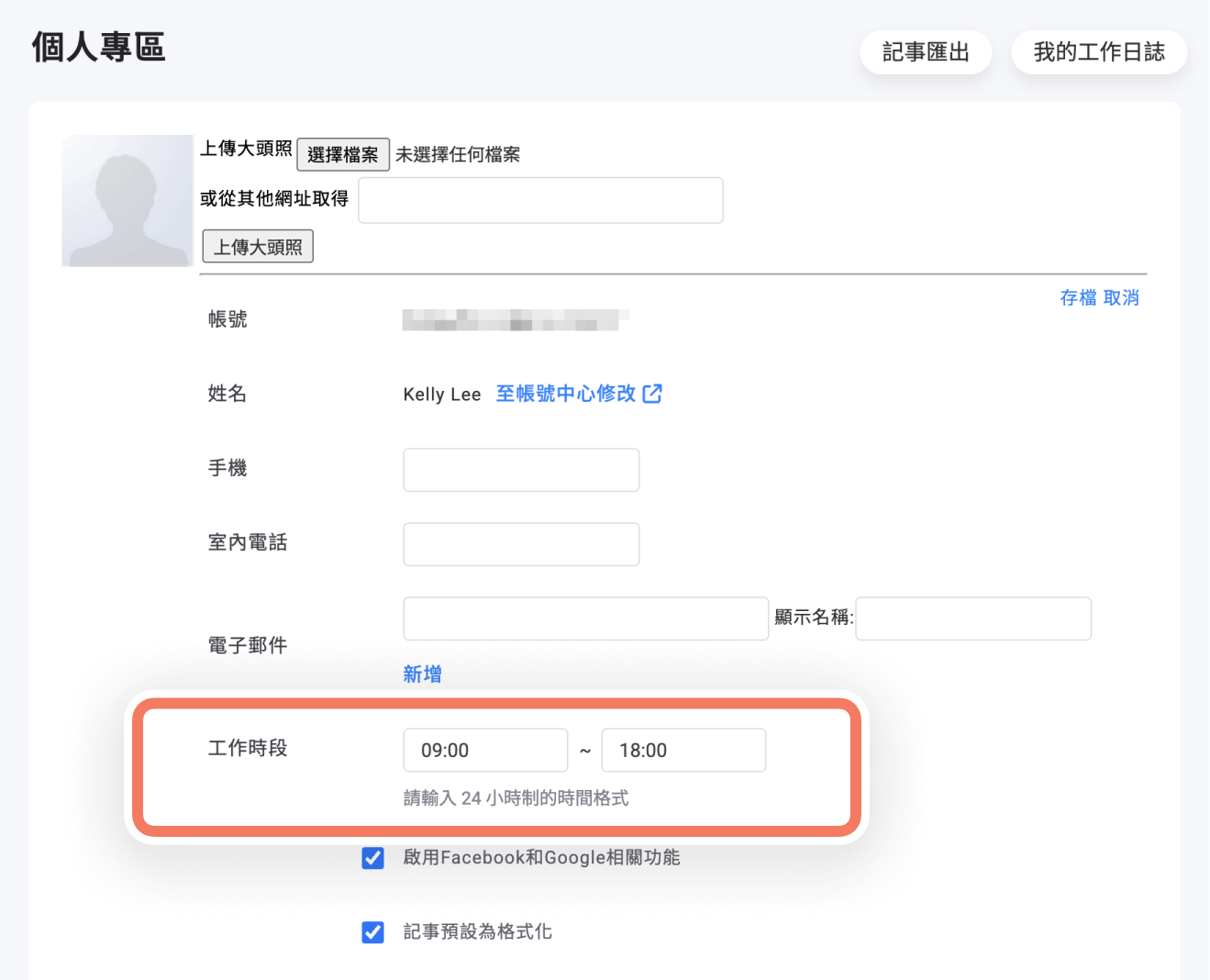Open 我的工作日誌
The height and width of the screenshot is (980, 1210).
(1098, 52)
